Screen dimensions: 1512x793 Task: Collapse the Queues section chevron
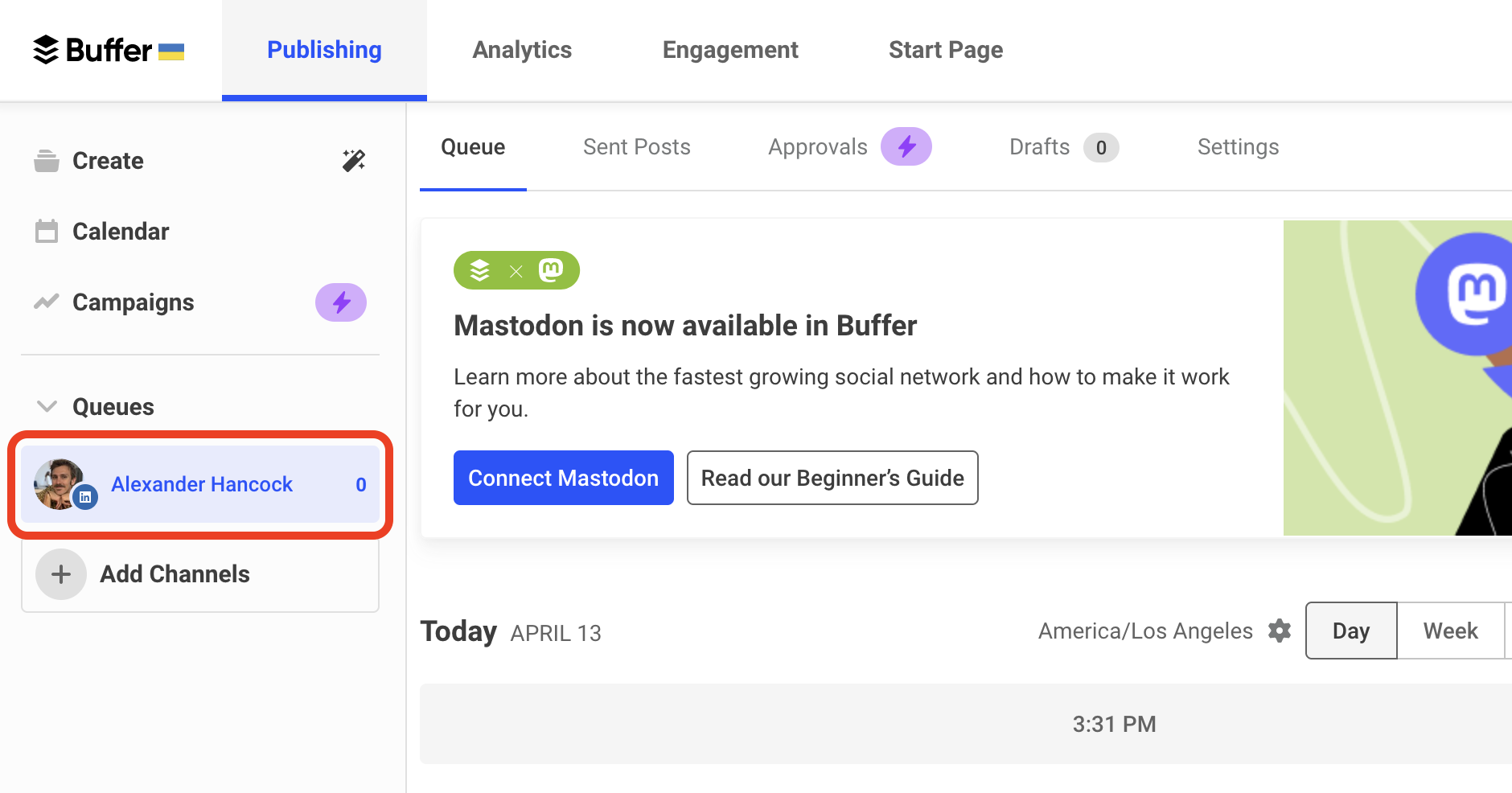(x=47, y=406)
